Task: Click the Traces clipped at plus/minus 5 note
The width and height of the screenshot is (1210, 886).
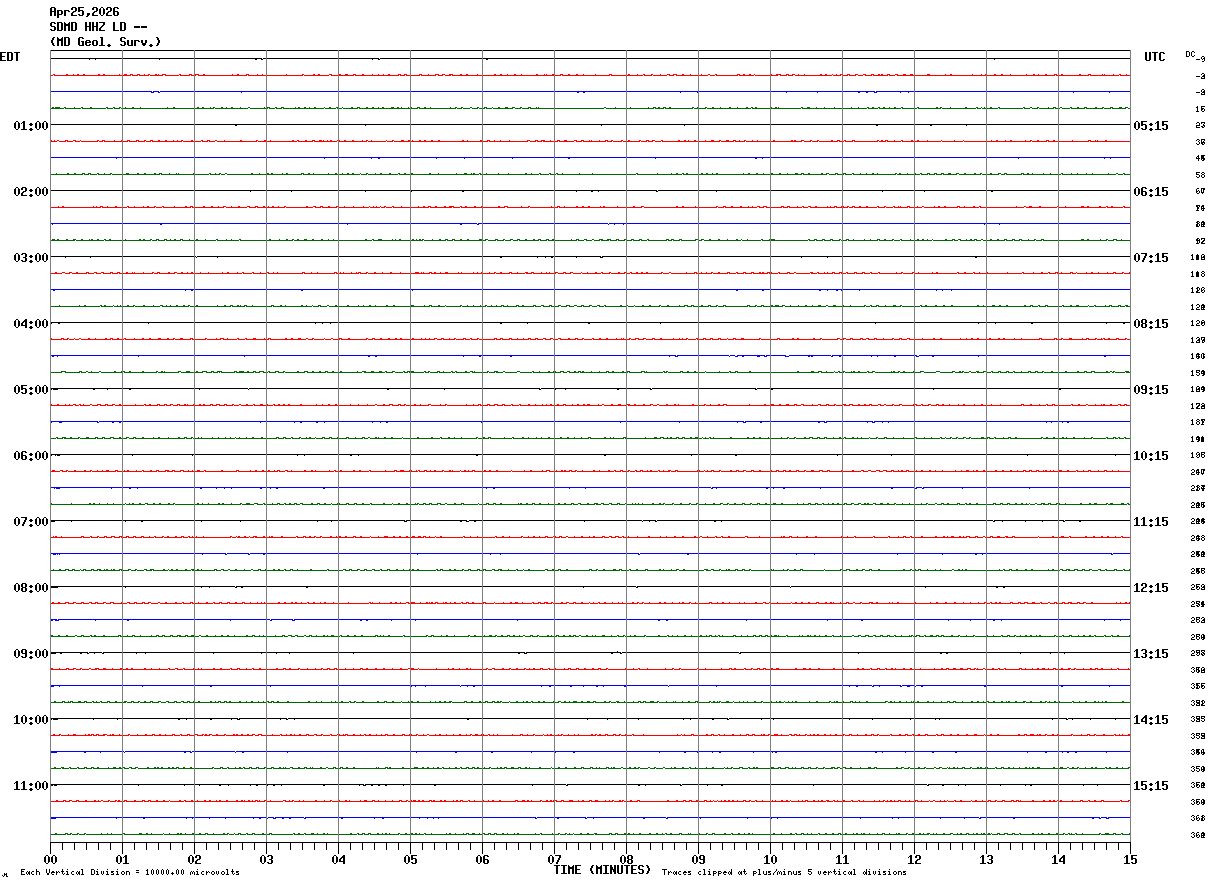Action: coord(784,872)
